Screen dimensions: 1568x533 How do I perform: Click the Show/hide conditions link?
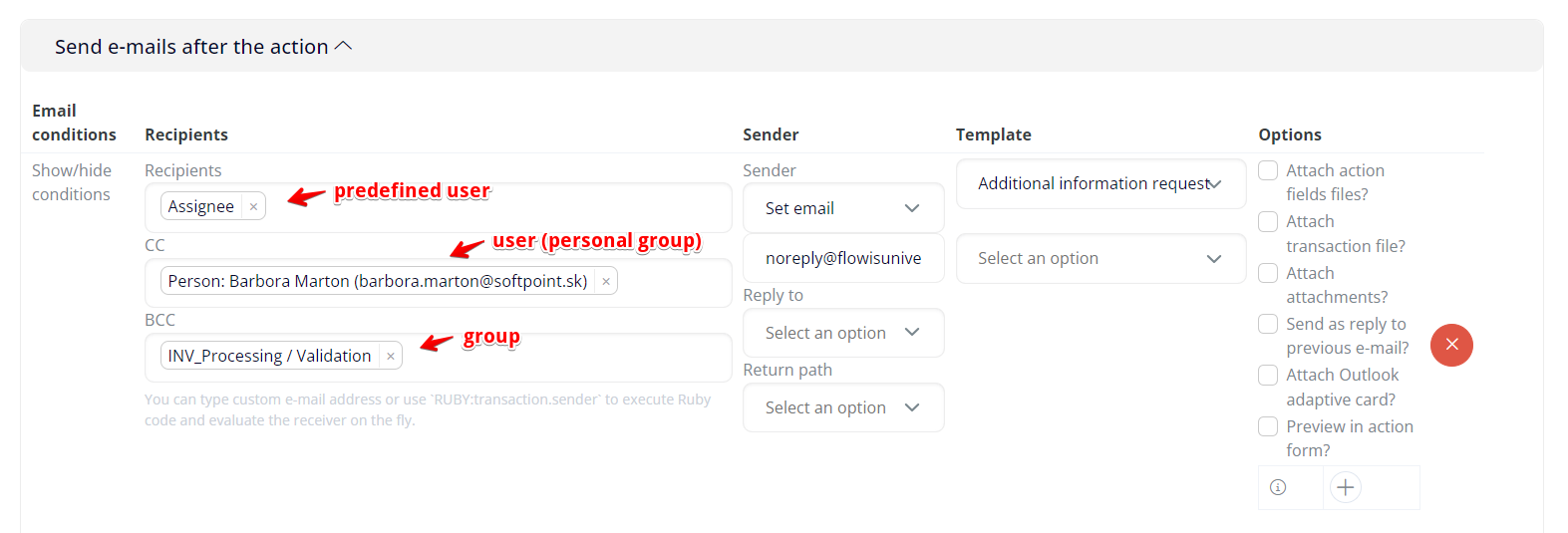coord(72,182)
